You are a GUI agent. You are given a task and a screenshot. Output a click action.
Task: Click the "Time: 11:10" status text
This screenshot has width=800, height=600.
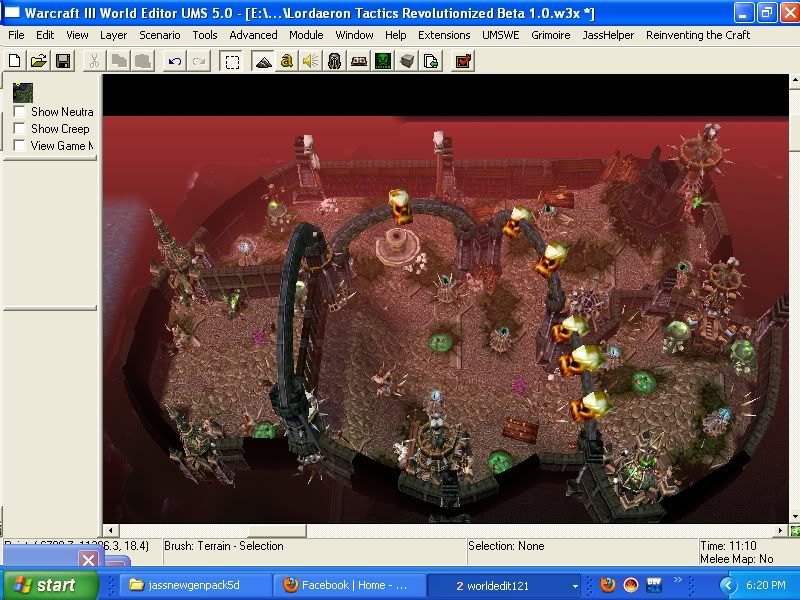pyautogui.click(x=728, y=546)
